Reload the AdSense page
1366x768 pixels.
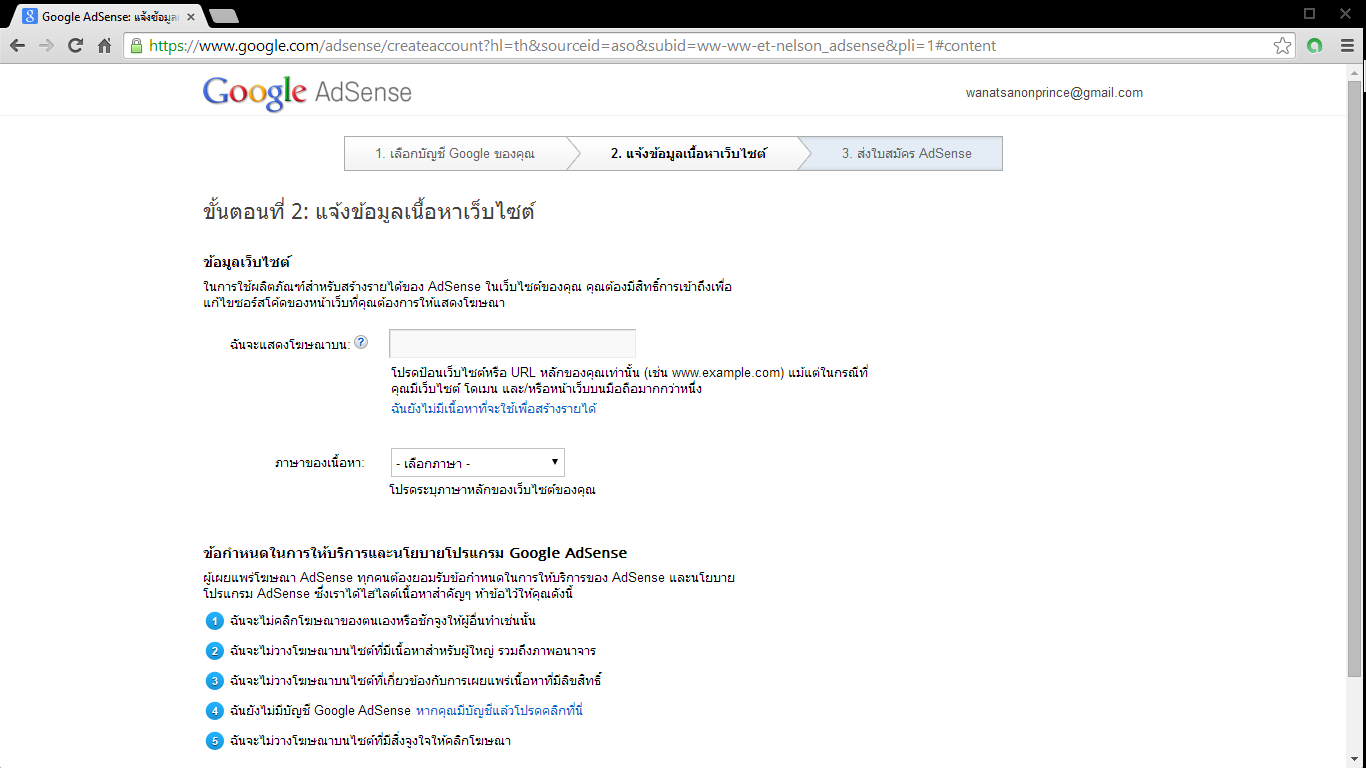(x=75, y=46)
